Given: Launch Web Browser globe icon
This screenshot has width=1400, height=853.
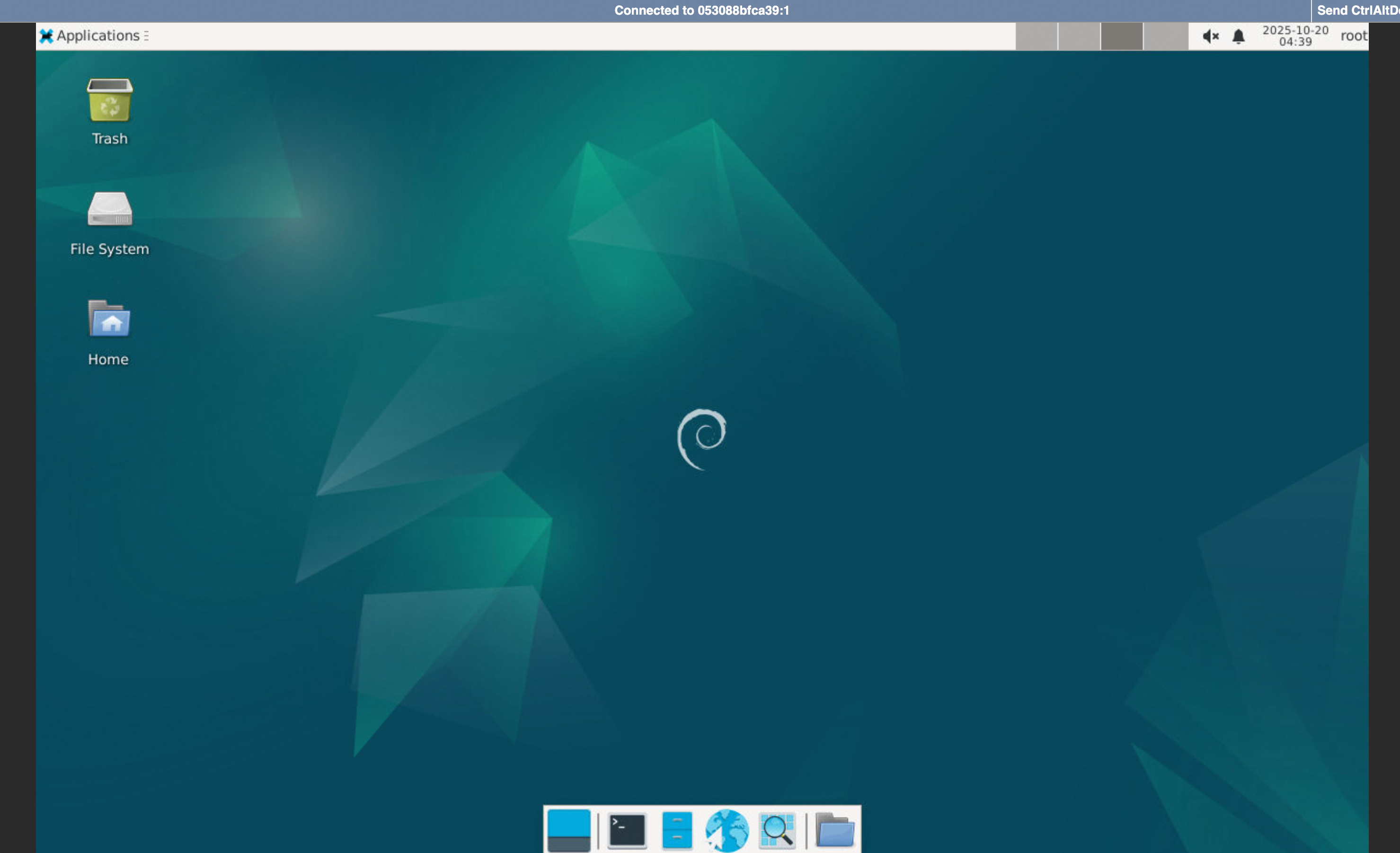Looking at the screenshot, I should 727,830.
